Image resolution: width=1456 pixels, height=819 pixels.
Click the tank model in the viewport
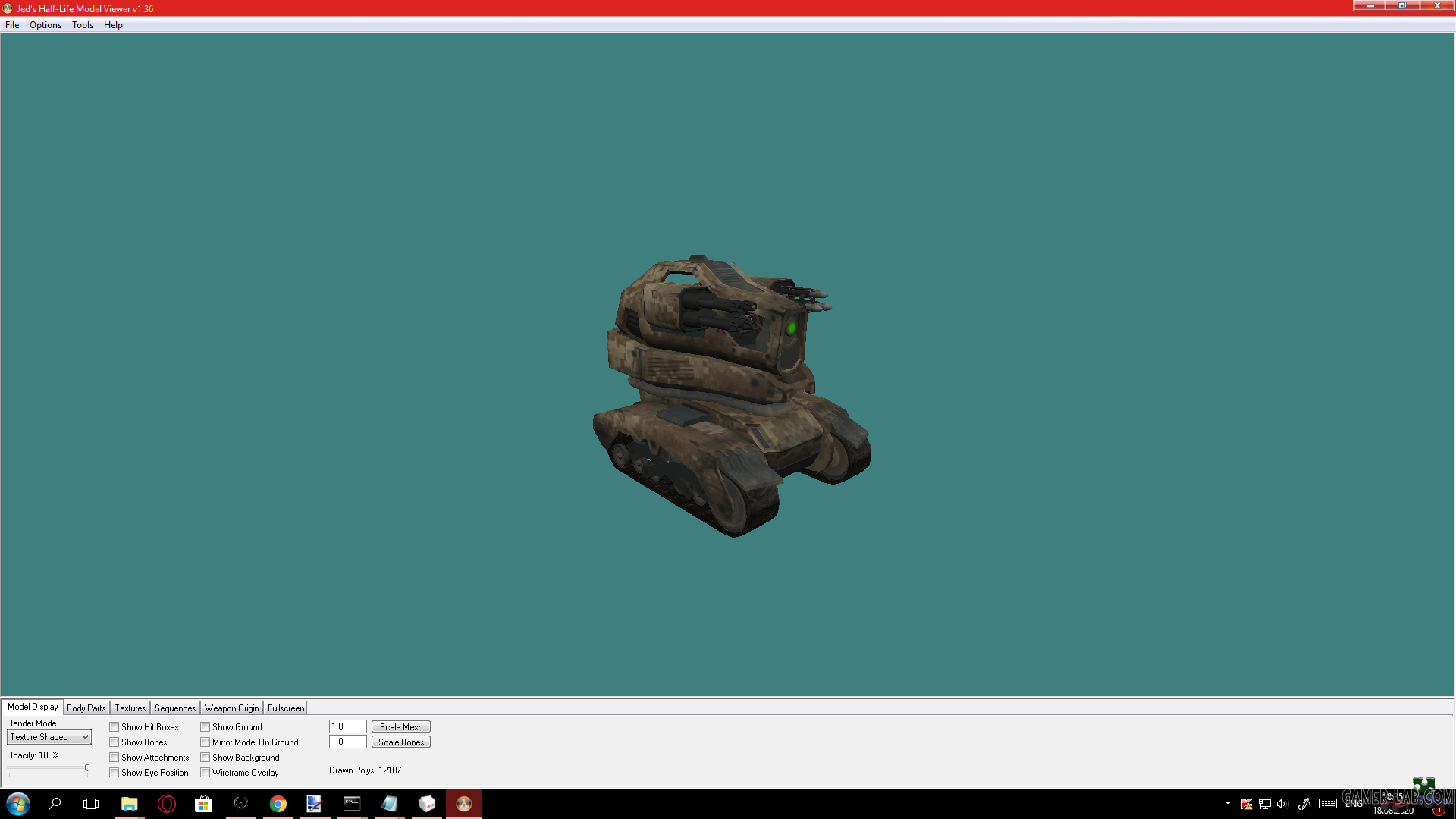click(732, 396)
